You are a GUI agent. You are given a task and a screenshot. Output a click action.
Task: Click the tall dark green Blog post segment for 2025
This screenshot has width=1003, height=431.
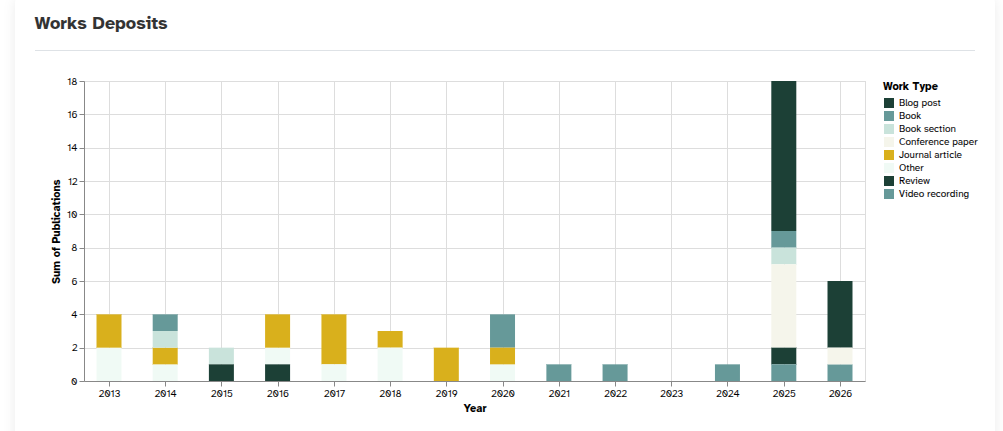(784, 156)
